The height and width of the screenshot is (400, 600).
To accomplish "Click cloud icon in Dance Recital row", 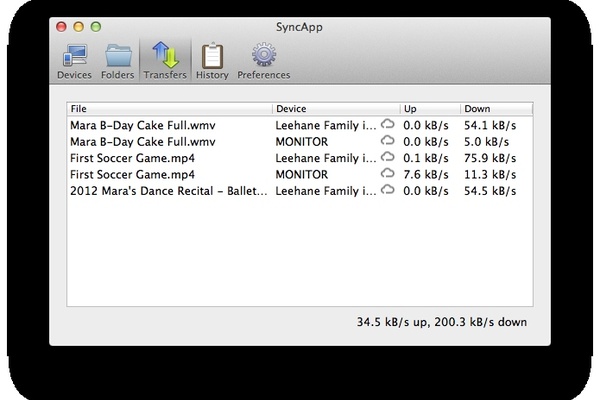I will [x=388, y=190].
